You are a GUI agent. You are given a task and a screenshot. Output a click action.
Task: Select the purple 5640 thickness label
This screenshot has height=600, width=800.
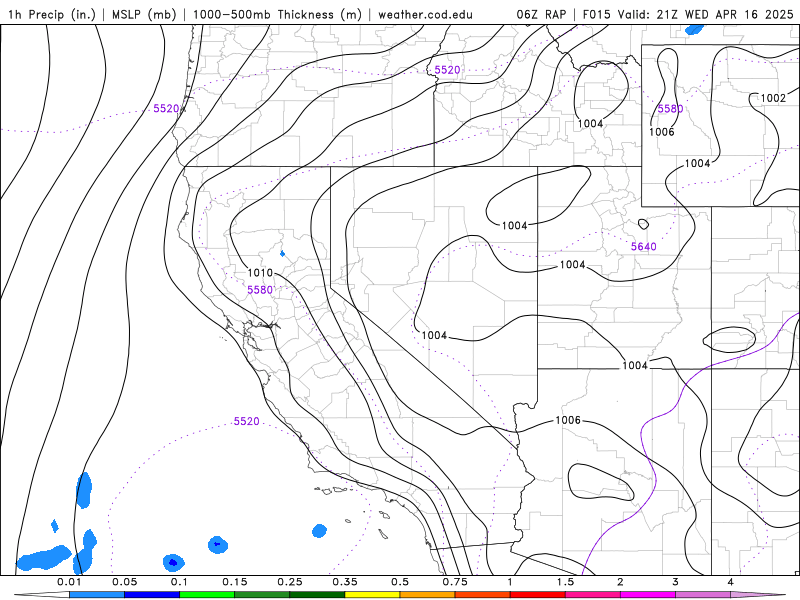coord(643,246)
